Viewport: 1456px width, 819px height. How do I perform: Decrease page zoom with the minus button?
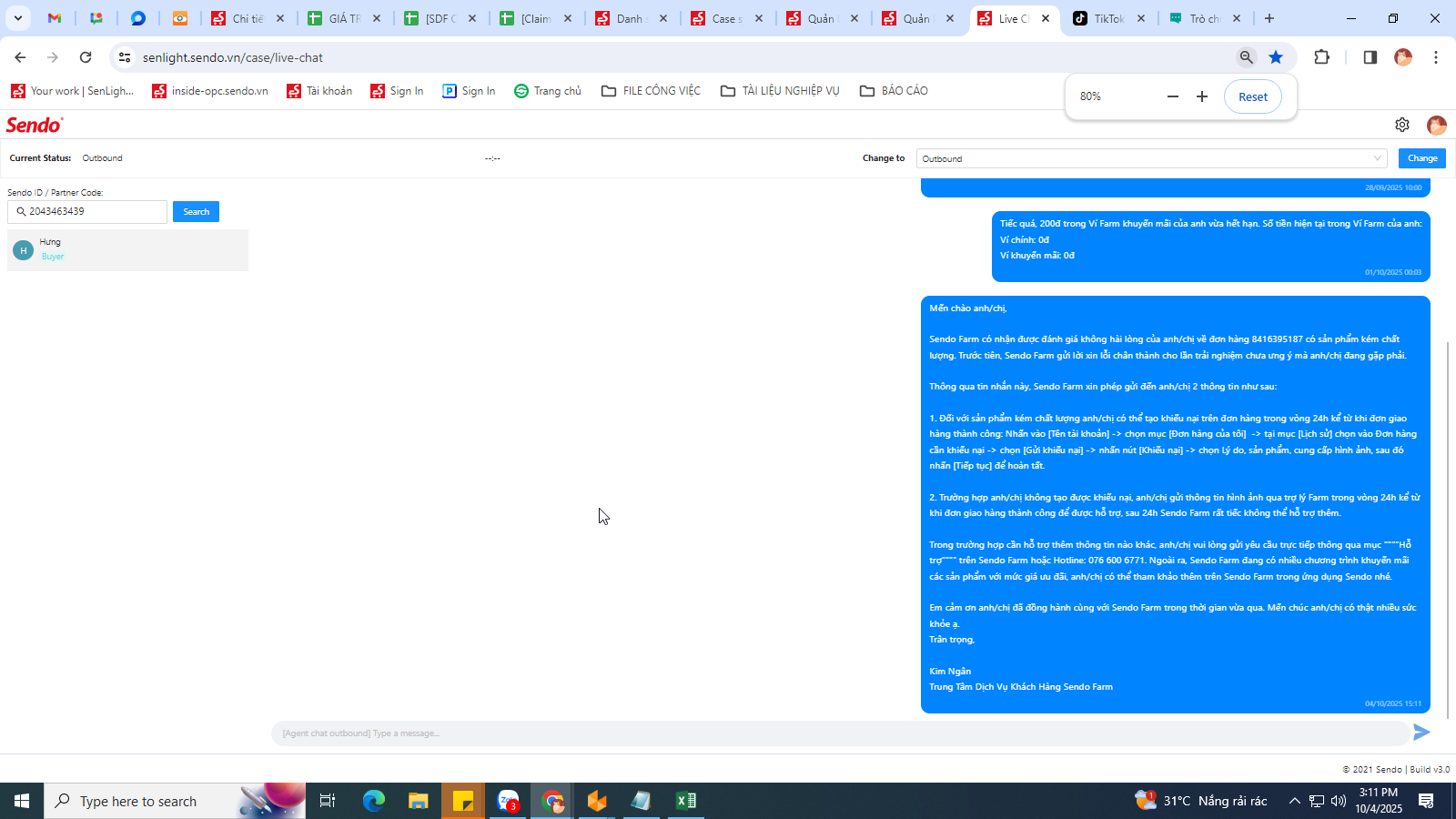[x=1173, y=96]
